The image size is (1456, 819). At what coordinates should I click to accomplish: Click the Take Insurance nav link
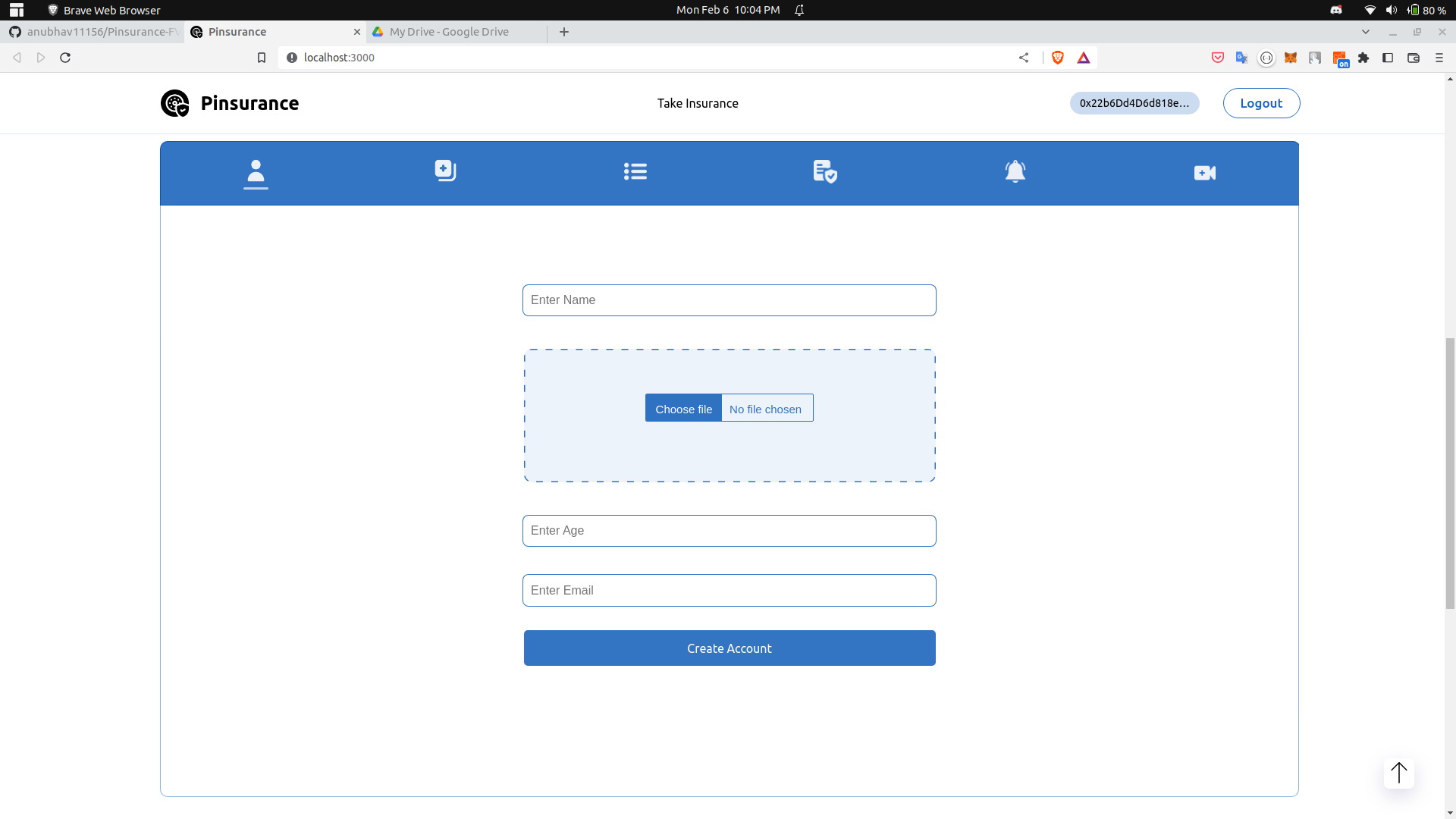coord(697,103)
